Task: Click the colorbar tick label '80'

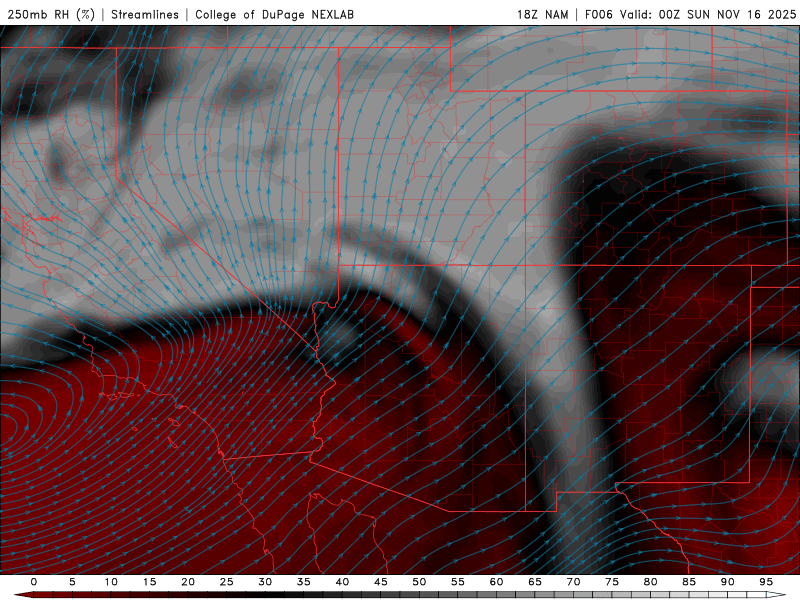Action: [650, 582]
